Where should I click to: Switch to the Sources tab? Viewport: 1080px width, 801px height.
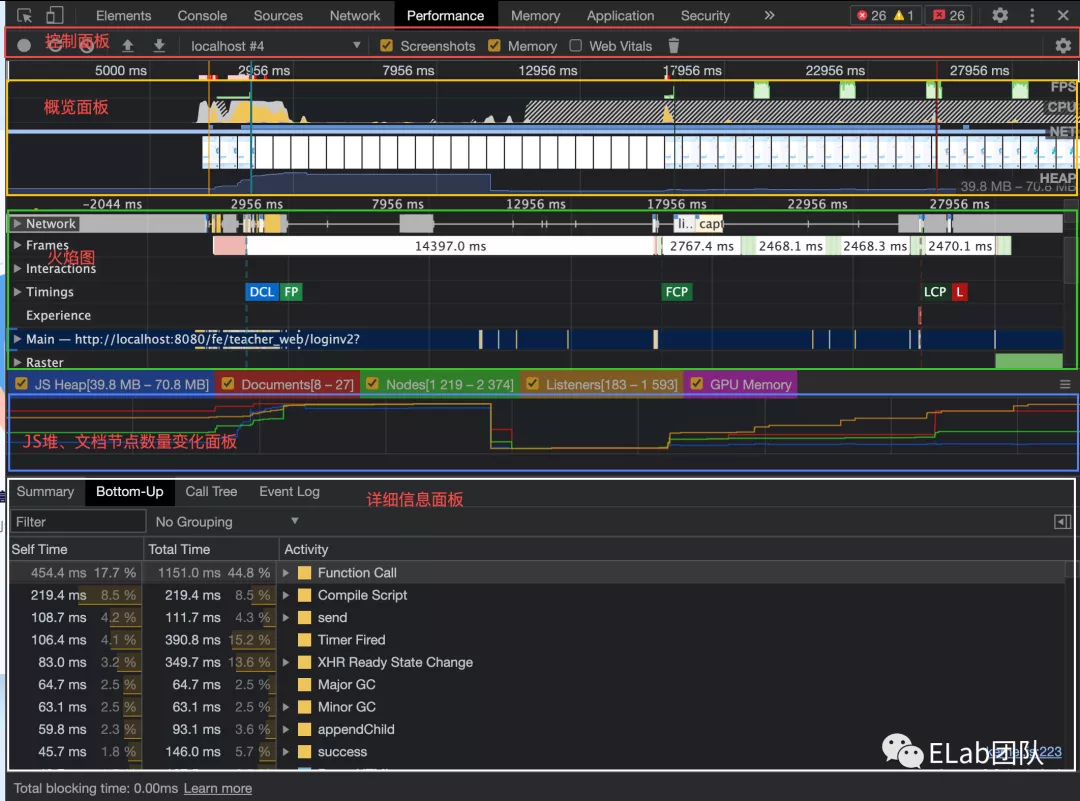click(278, 15)
